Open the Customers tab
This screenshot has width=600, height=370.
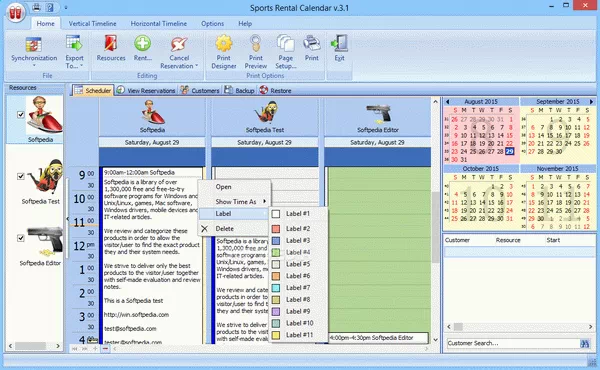(200, 90)
